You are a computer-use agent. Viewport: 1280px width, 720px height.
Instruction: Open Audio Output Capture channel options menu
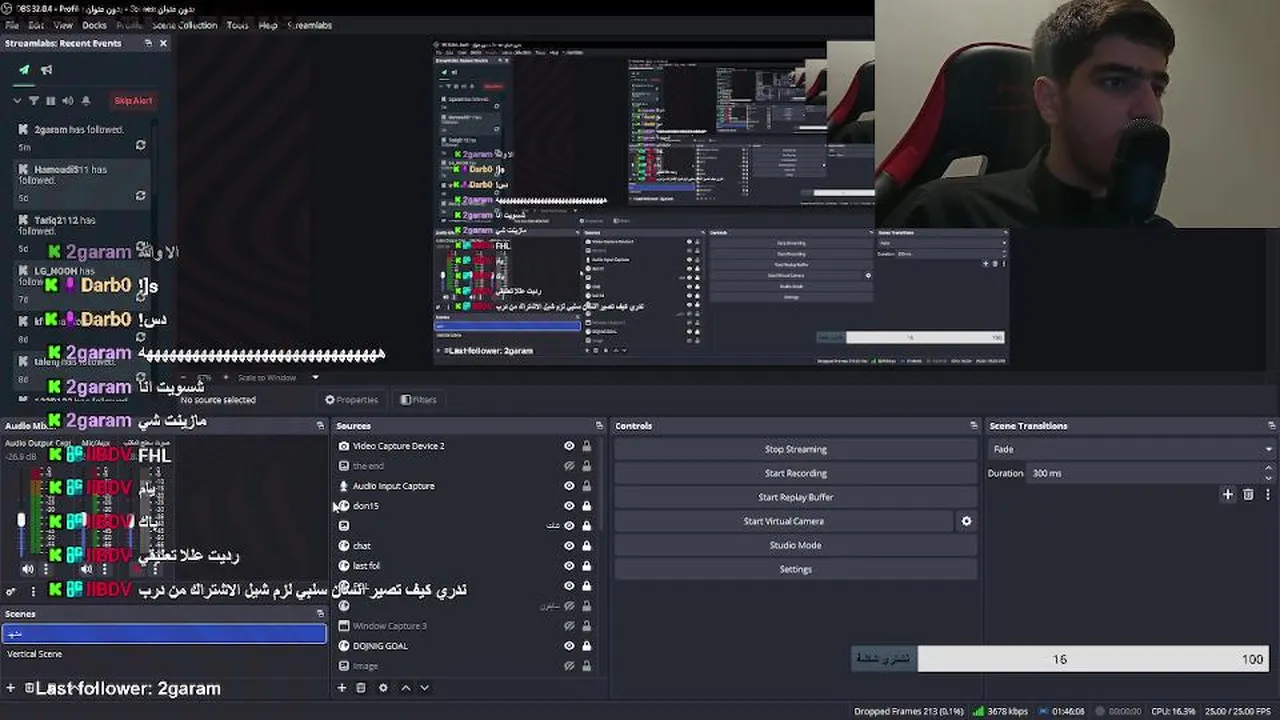coord(45,569)
